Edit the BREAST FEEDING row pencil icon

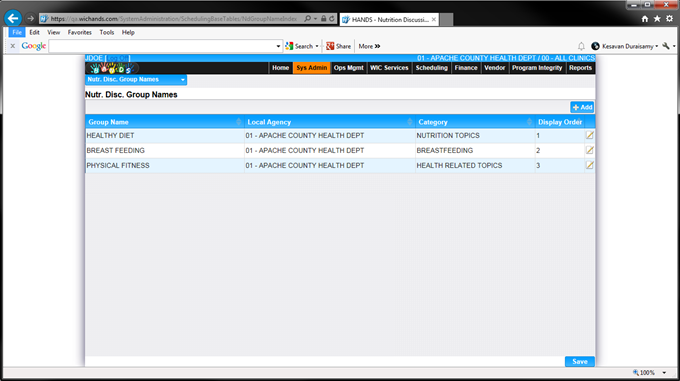pyautogui.click(x=589, y=150)
